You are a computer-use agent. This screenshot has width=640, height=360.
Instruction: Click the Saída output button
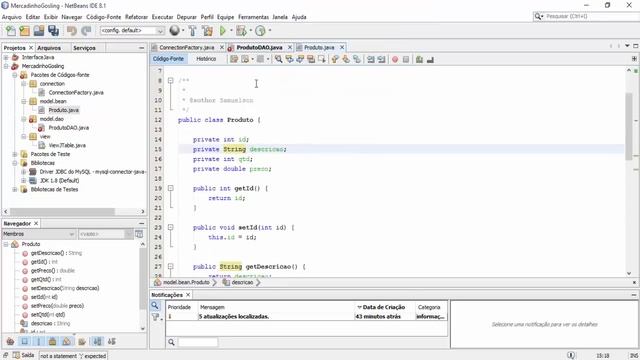tap(23, 356)
